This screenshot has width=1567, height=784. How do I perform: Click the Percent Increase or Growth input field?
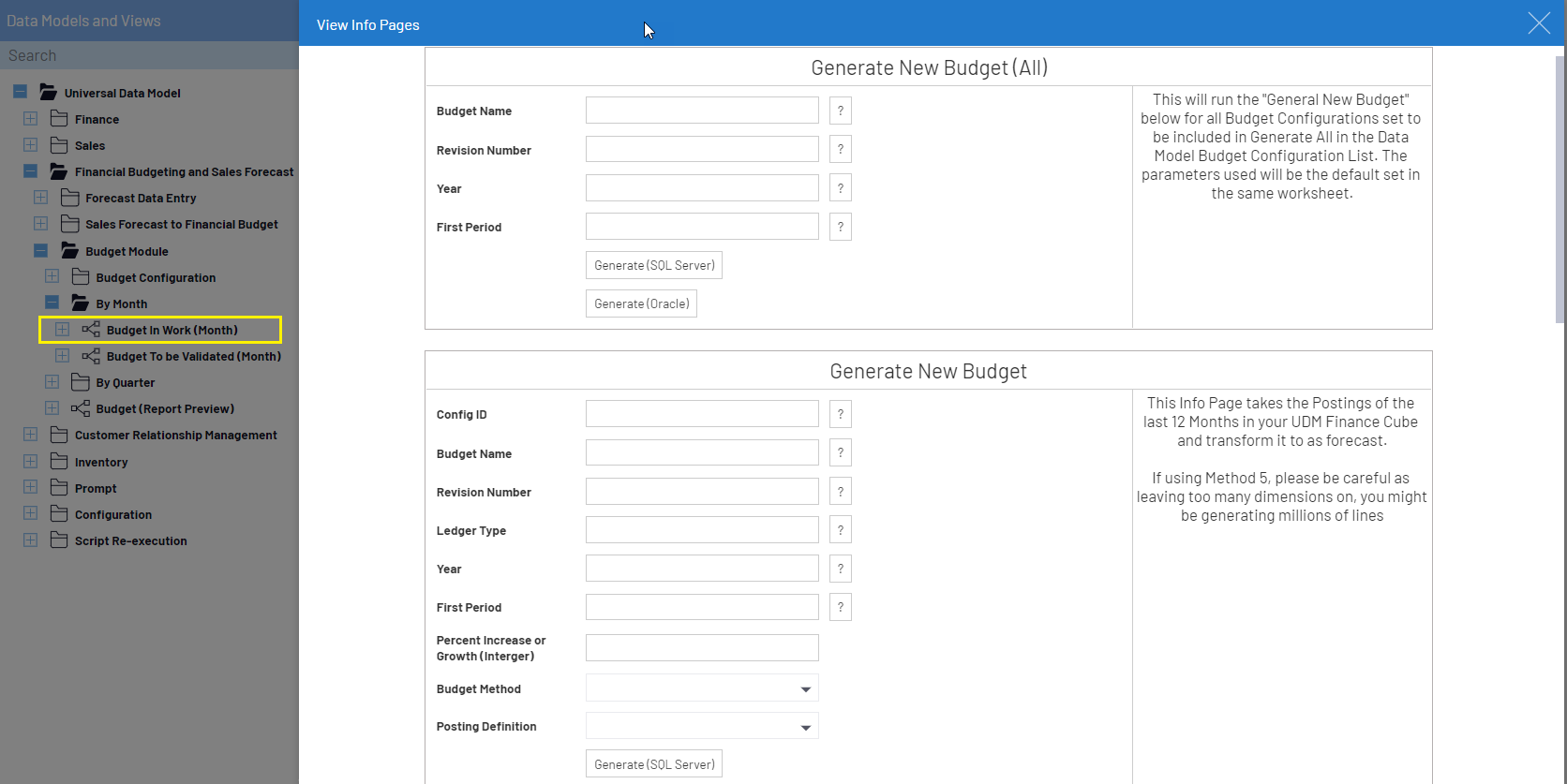tap(702, 648)
